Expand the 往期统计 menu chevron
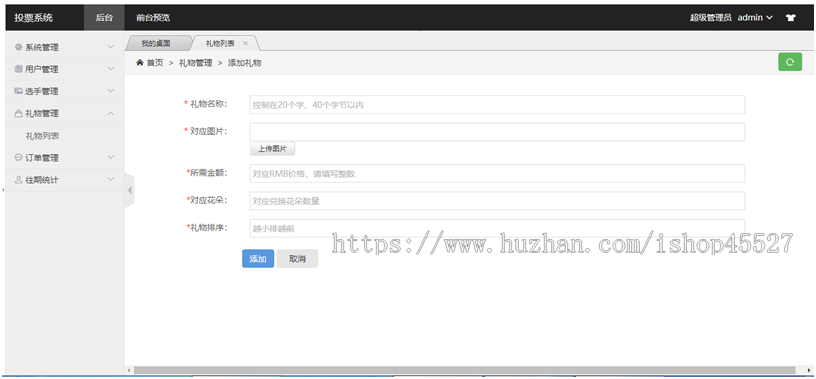This screenshot has width=816, height=379. [x=110, y=180]
